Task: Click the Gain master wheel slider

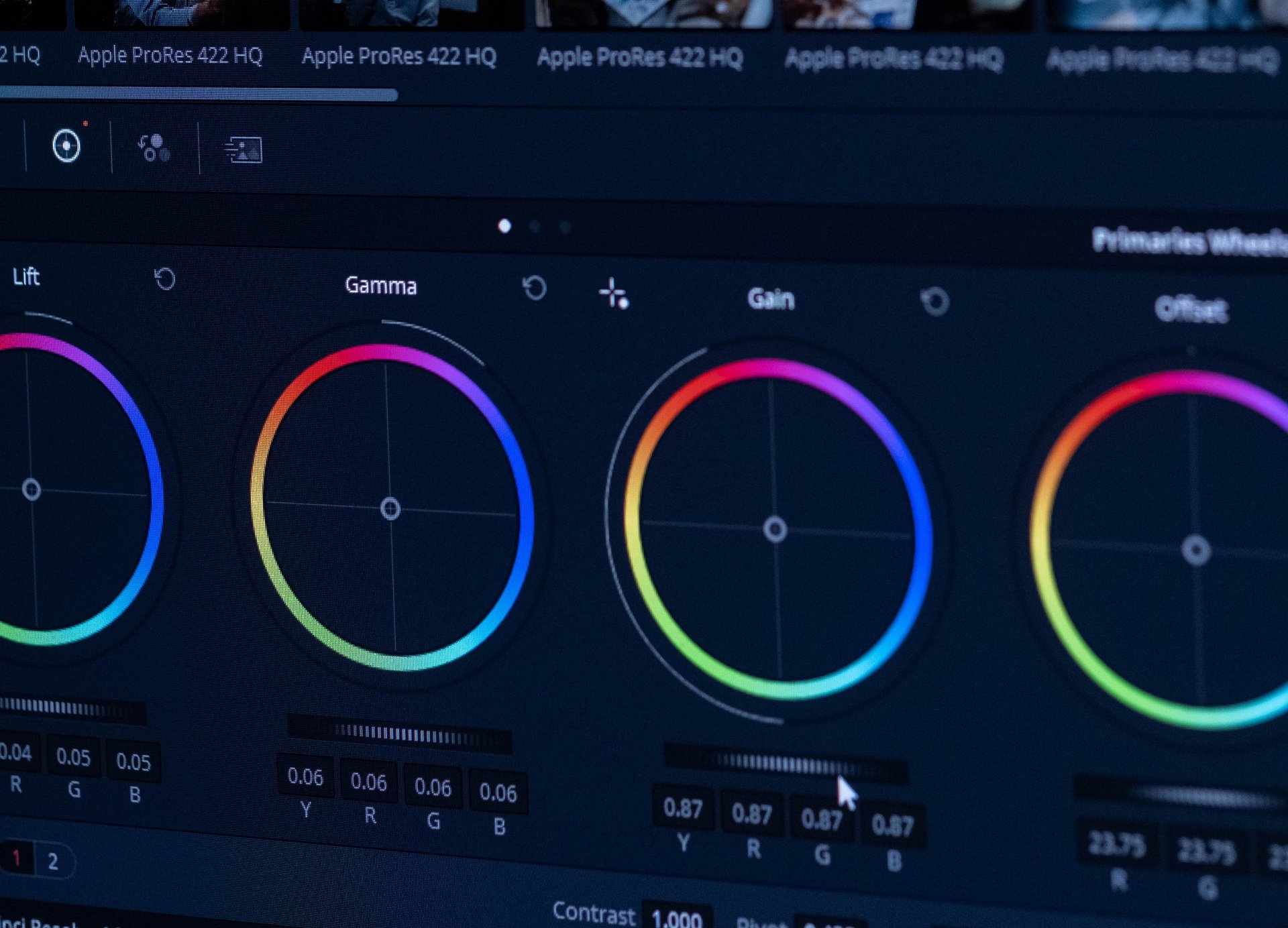Action: [x=785, y=764]
